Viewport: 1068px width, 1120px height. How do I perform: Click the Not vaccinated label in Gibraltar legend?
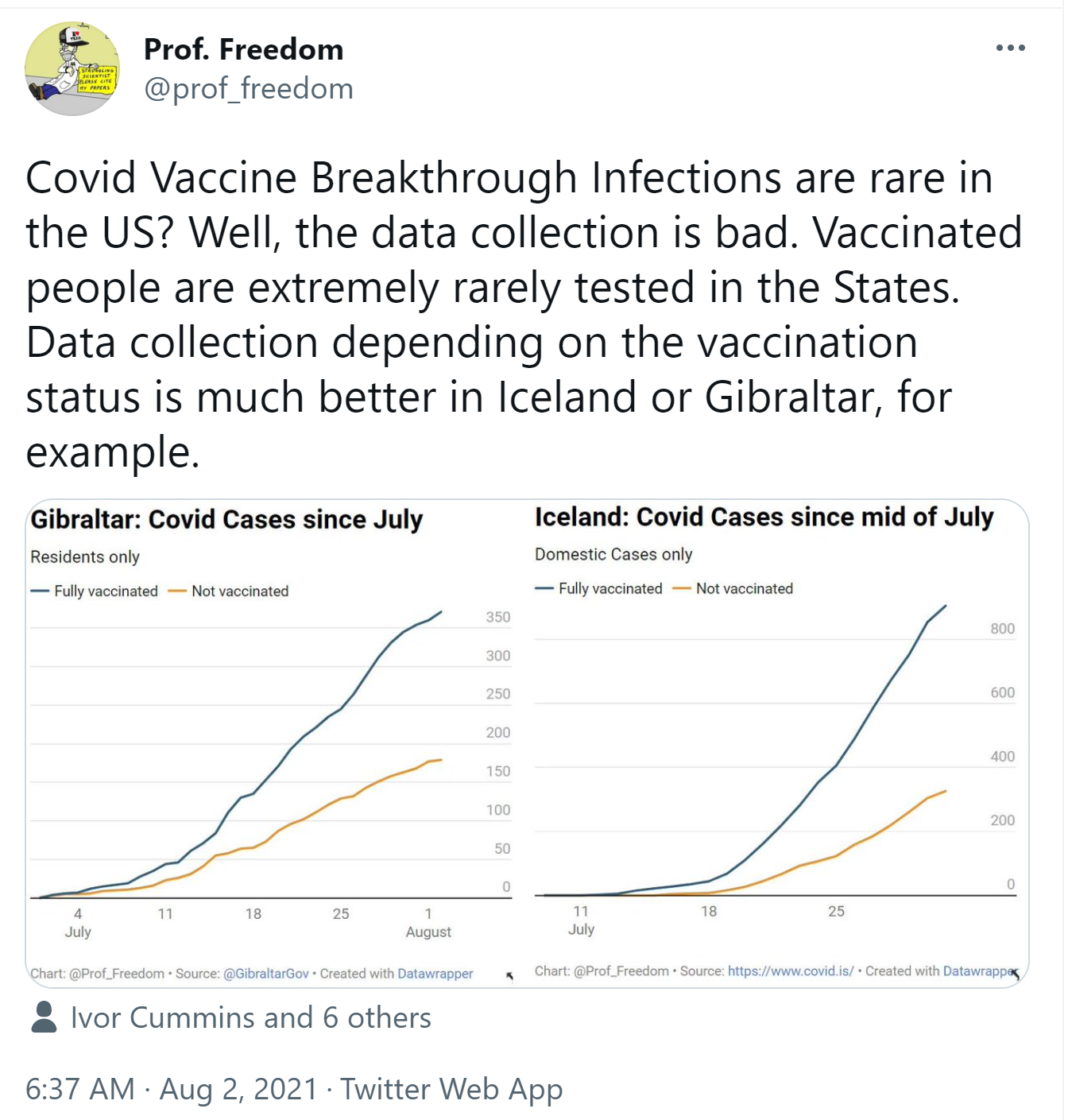tap(240, 591)
